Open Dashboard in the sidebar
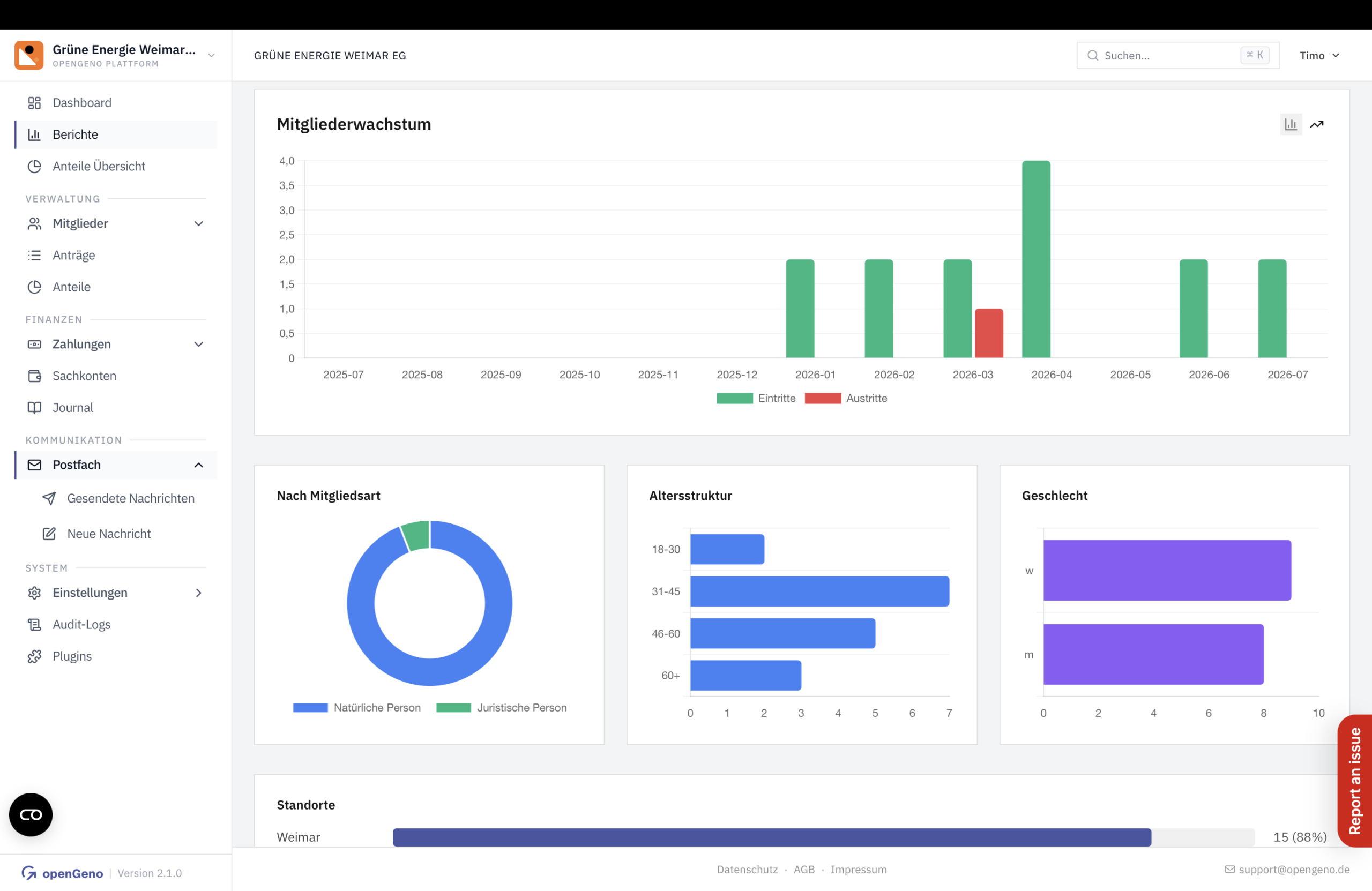 click(x=116, y=102)
